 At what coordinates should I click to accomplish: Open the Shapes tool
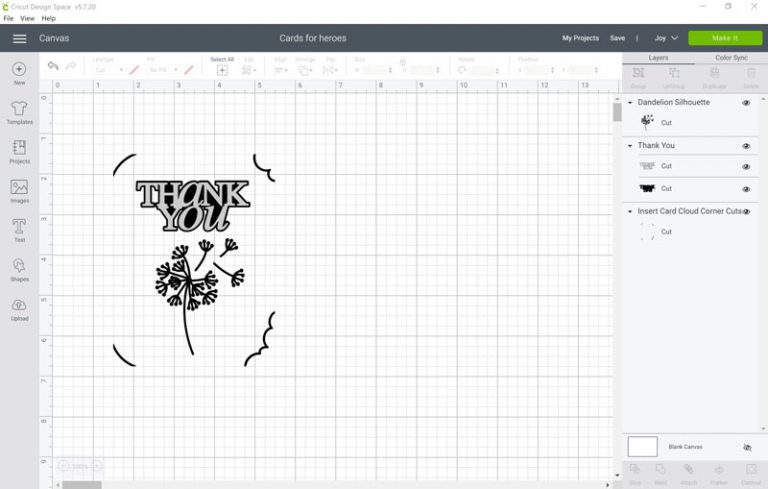click(x=19, y=268)
